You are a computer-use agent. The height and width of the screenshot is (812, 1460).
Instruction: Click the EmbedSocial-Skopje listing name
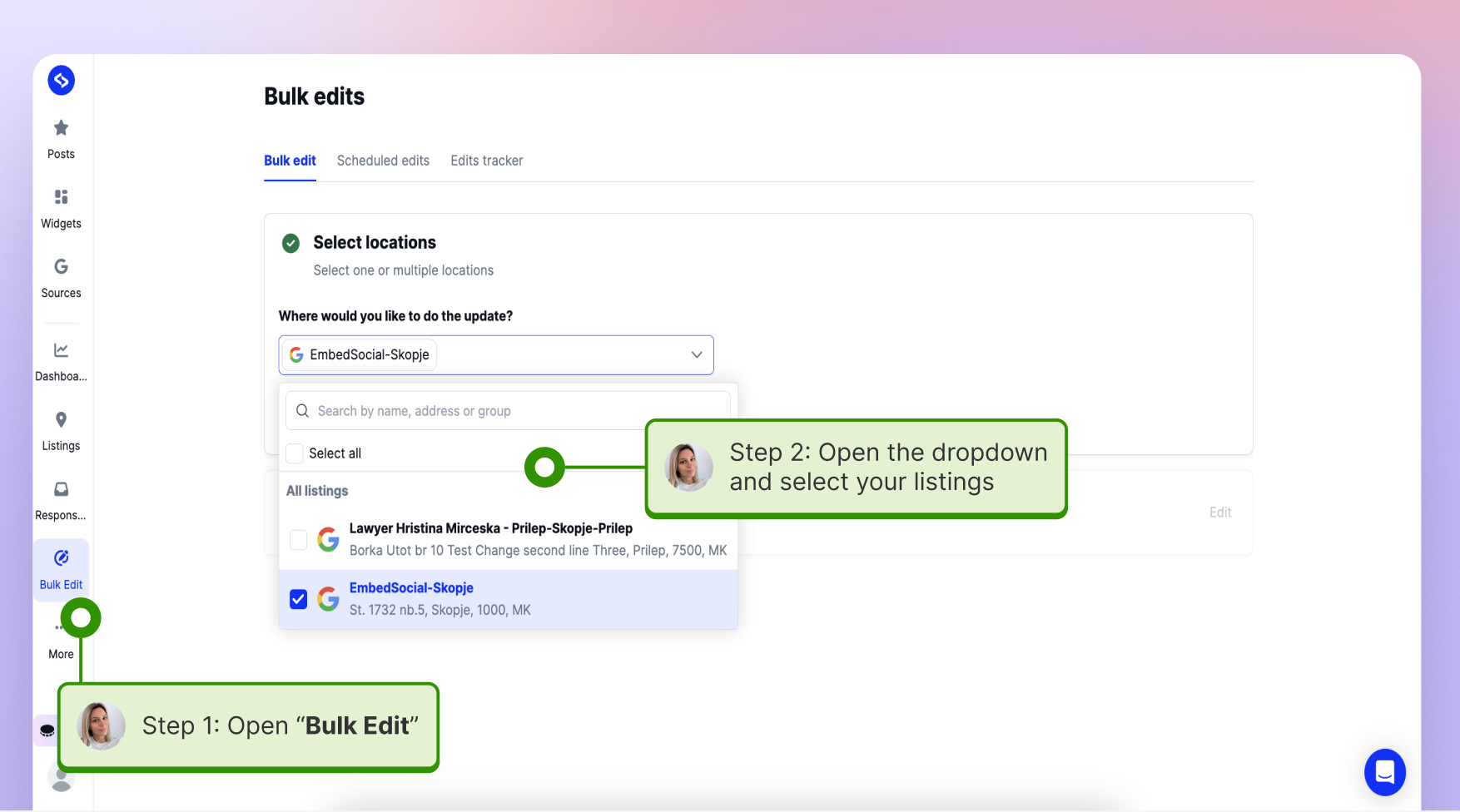(411, 588)
